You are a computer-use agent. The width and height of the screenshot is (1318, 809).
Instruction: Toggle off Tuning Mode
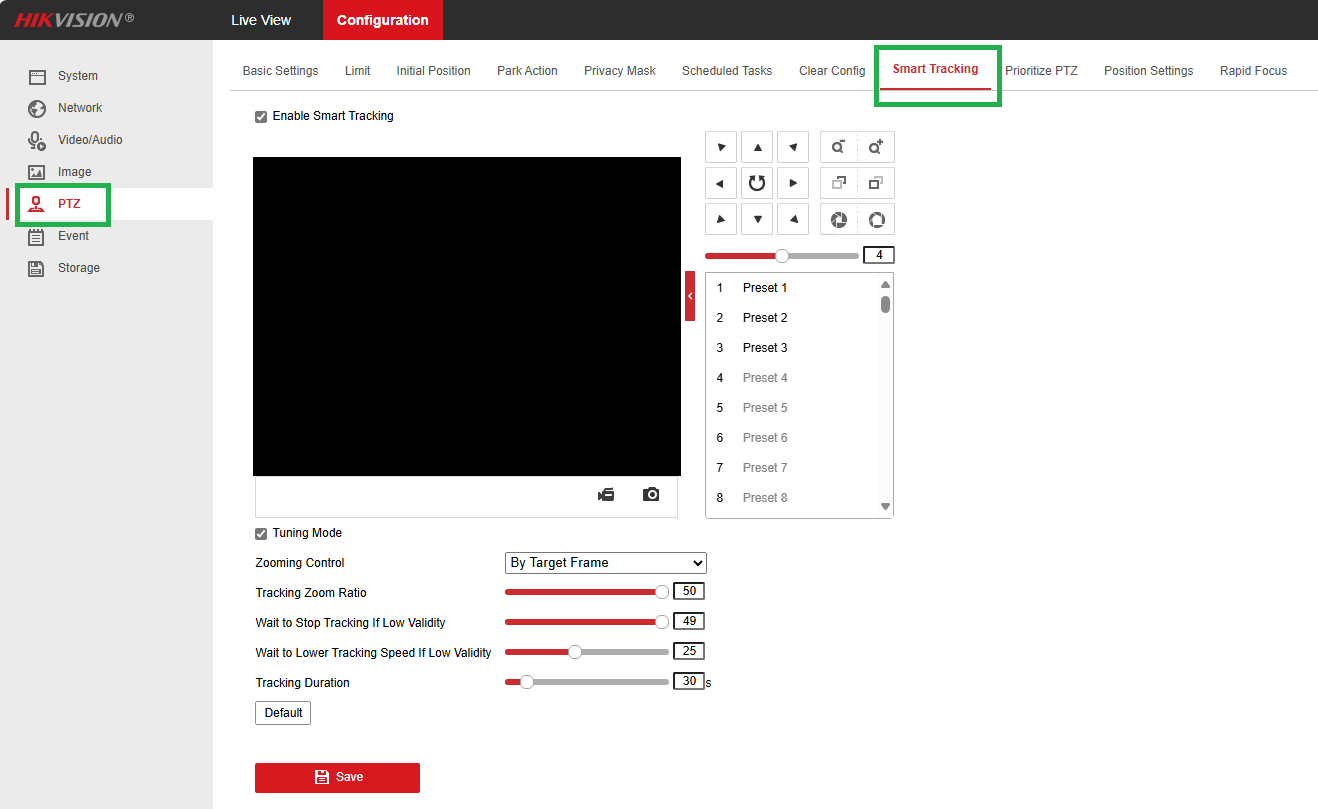[x=260, y=533]
